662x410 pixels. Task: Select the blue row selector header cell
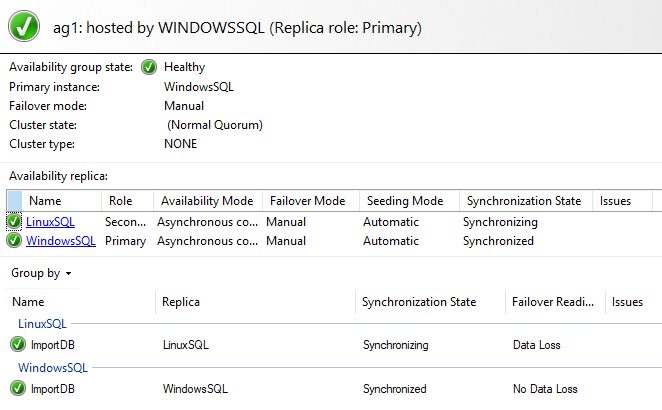coord(14,201)
